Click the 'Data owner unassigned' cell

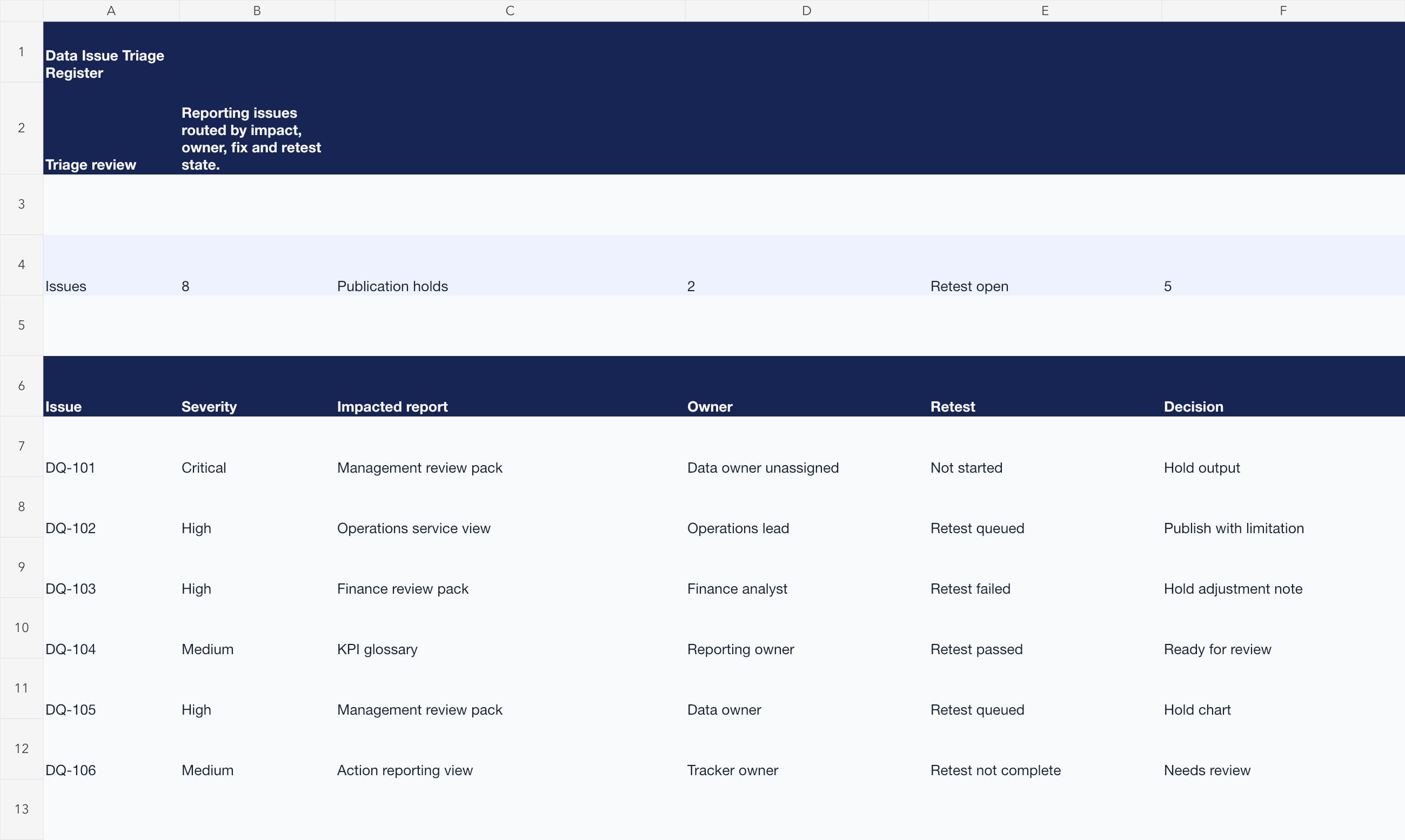point(807,447)
